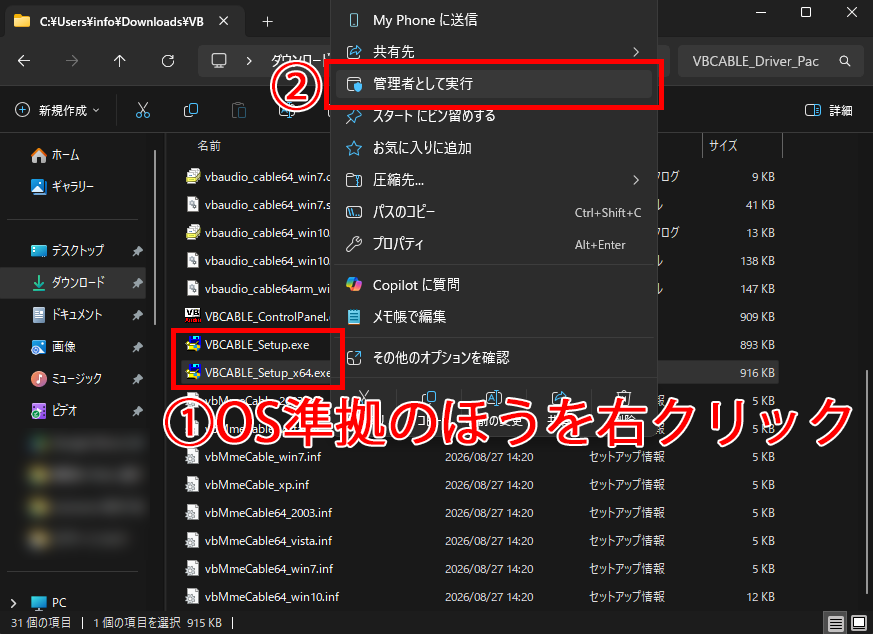Click the VBCABLE_ControlPanel VB icon

(x=193, y=316)
